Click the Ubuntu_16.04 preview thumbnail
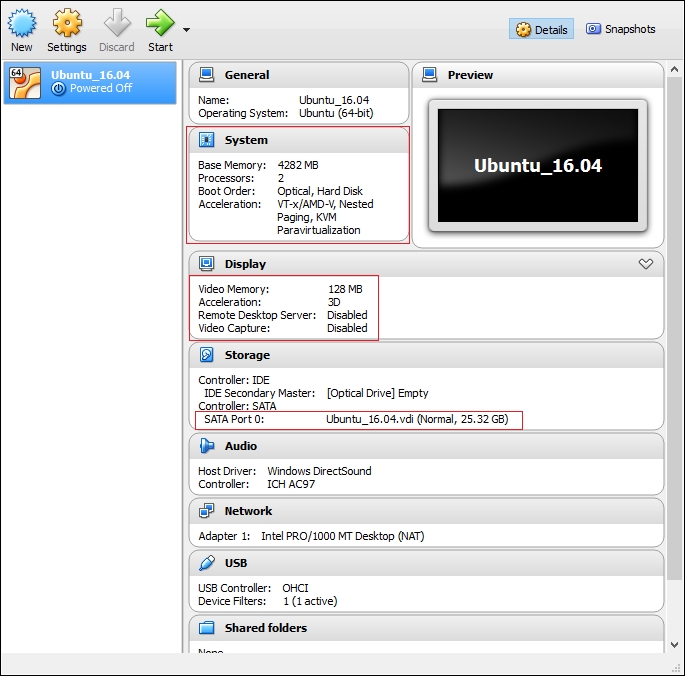685x676 pixels. [538, 166]
